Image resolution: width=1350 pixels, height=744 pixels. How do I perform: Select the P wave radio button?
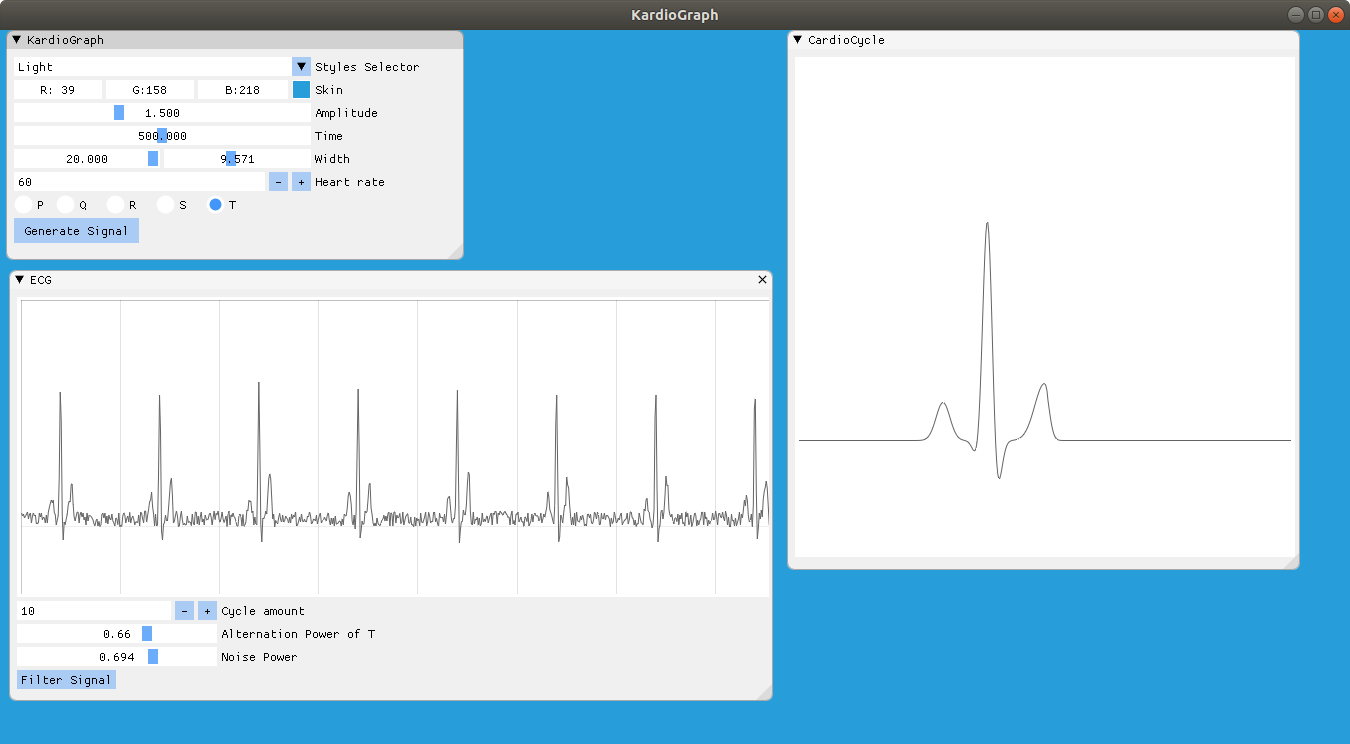point(21,204)
